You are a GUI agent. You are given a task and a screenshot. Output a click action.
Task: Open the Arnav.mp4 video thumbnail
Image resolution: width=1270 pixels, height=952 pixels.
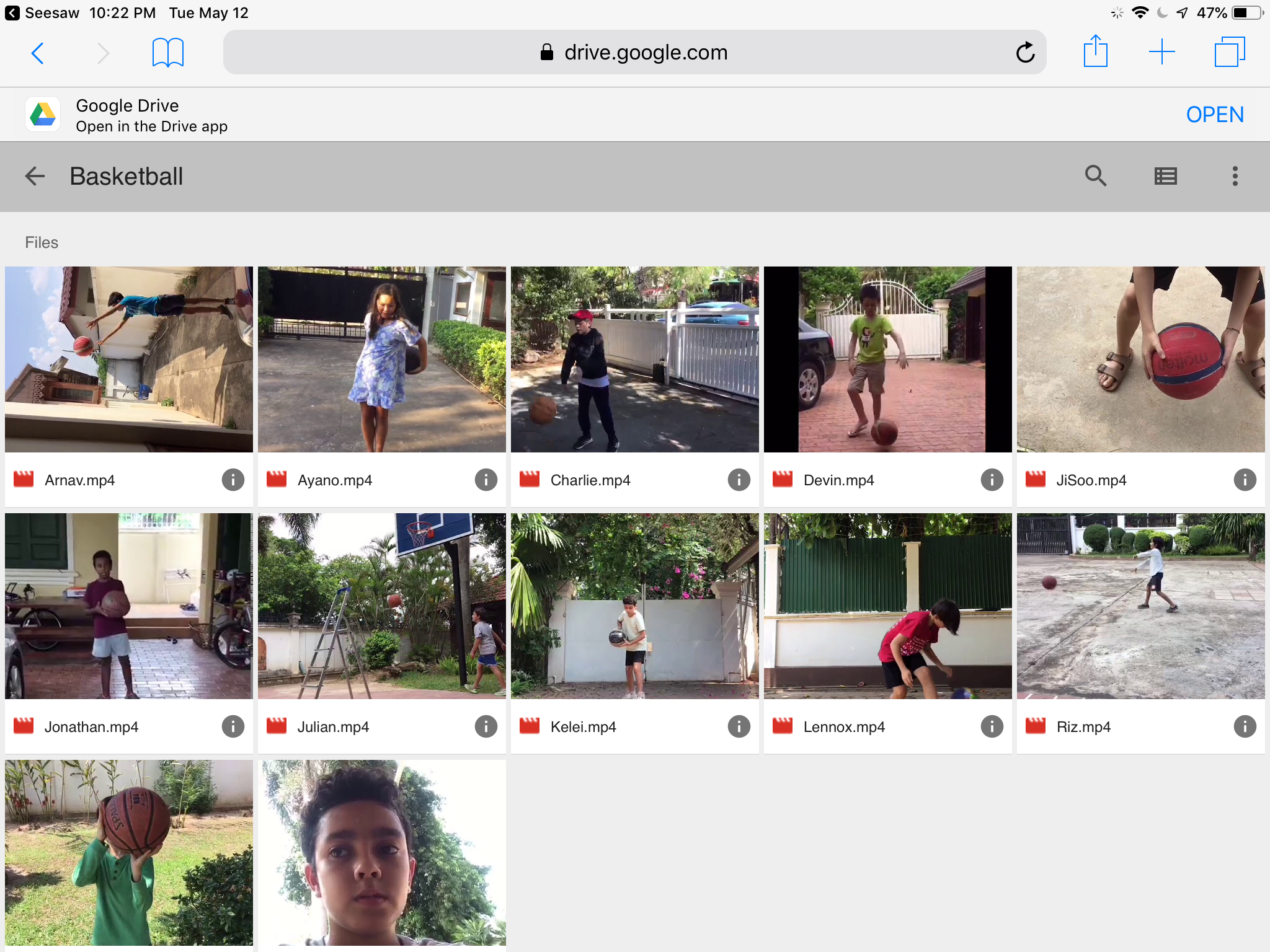click(x=129, y=359)
